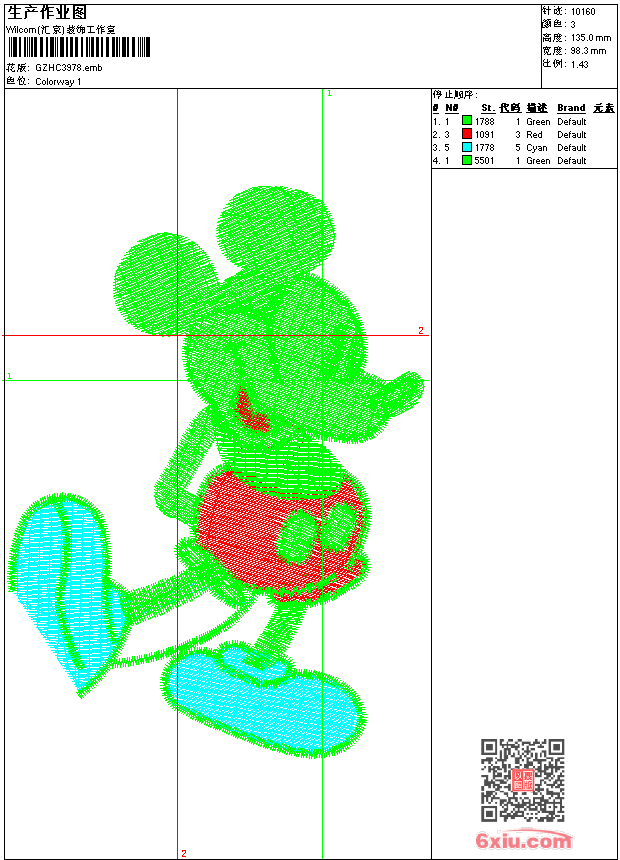620x860 pixels.
Task: Pick the cyan swatch in the Cyan row
Action: [466, 147]
